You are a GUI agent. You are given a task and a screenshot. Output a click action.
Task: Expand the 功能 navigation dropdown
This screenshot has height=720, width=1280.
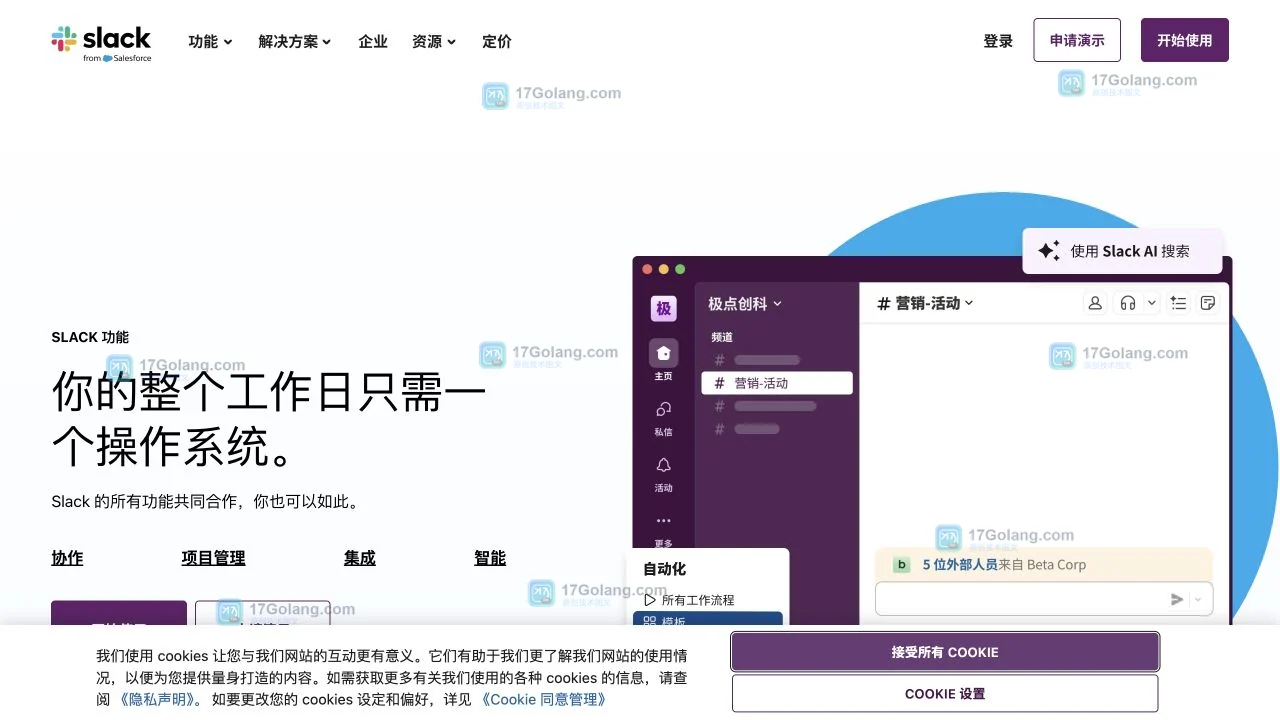[211, 41]
